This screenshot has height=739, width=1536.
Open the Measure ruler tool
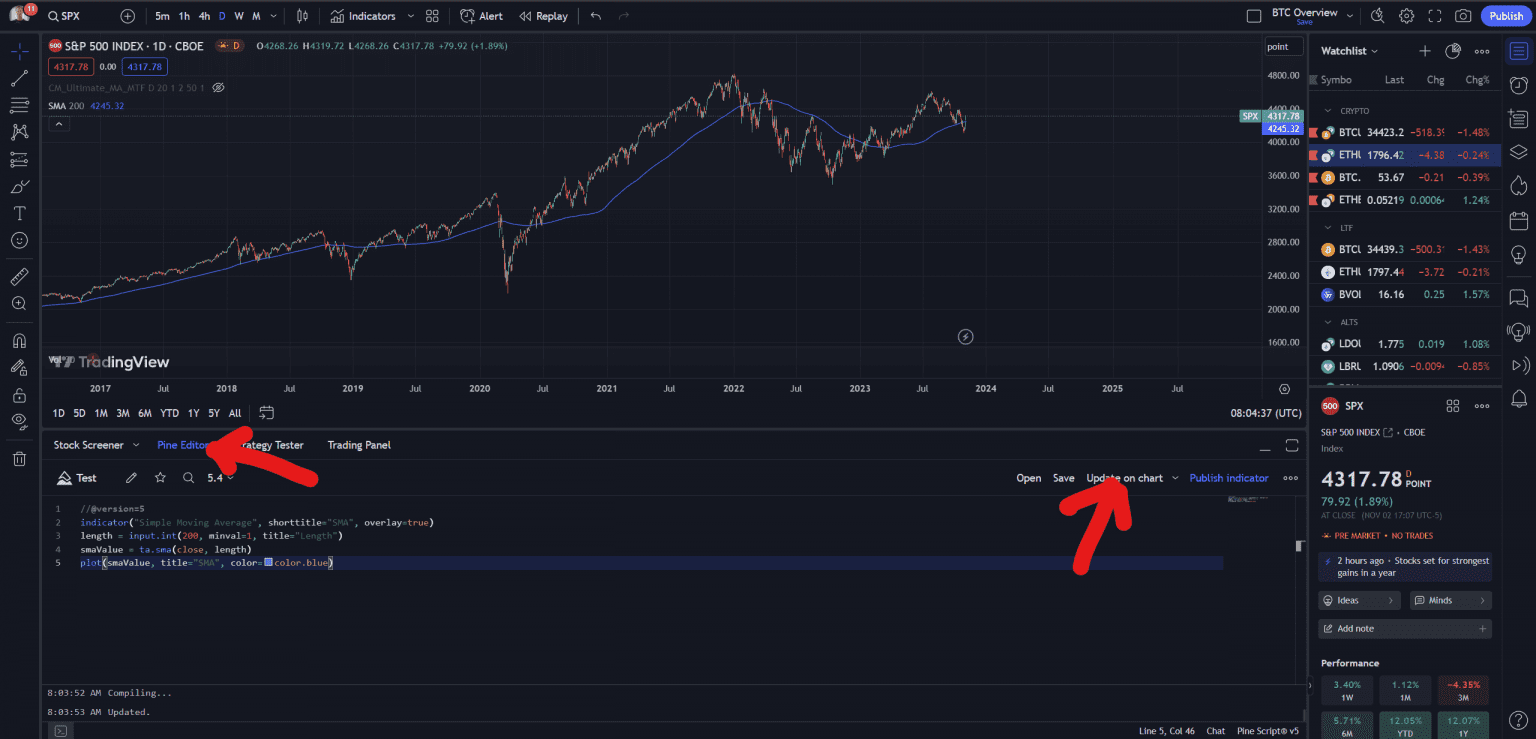(x=19, y=276)
